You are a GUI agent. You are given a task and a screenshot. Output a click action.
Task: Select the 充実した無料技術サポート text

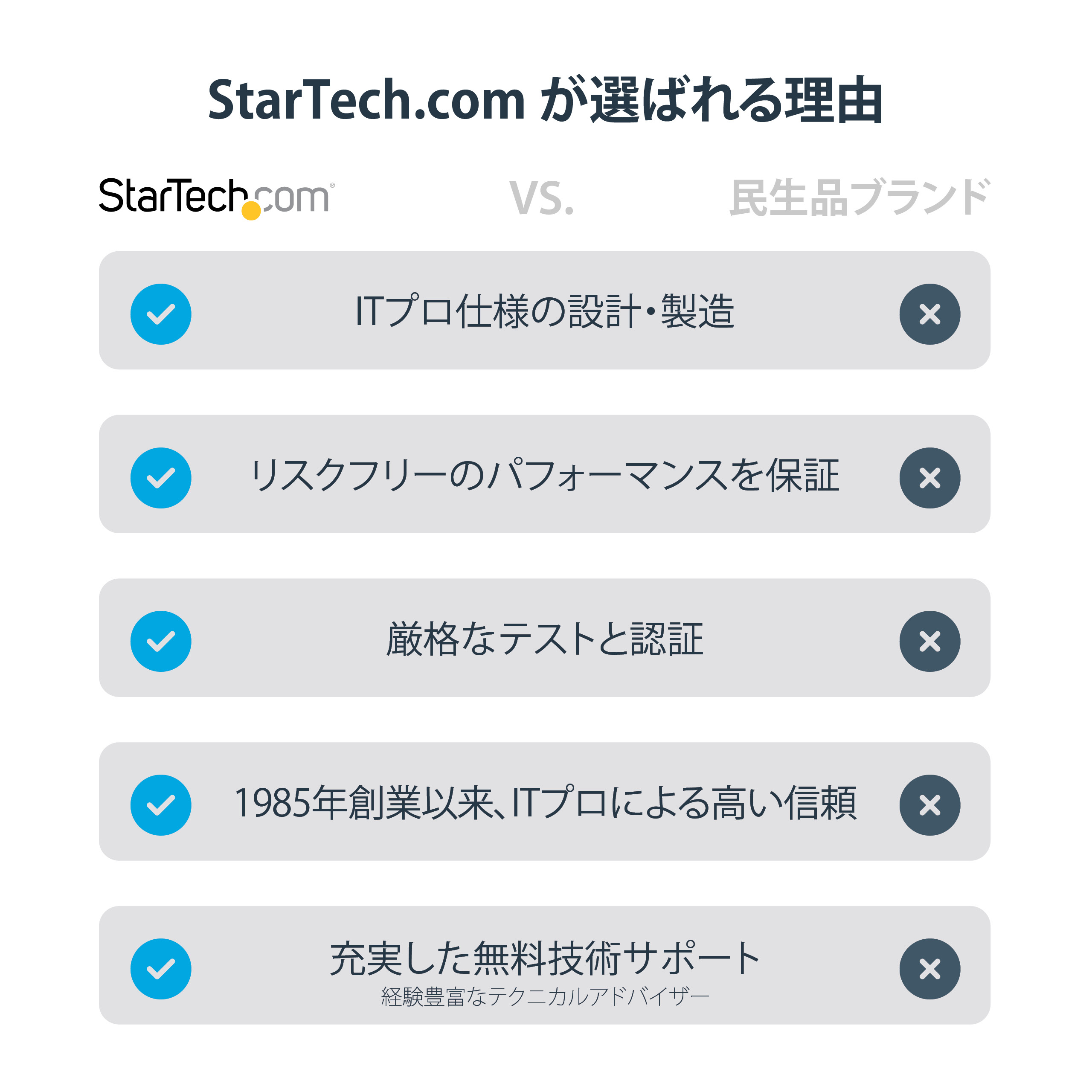point(545,958)
